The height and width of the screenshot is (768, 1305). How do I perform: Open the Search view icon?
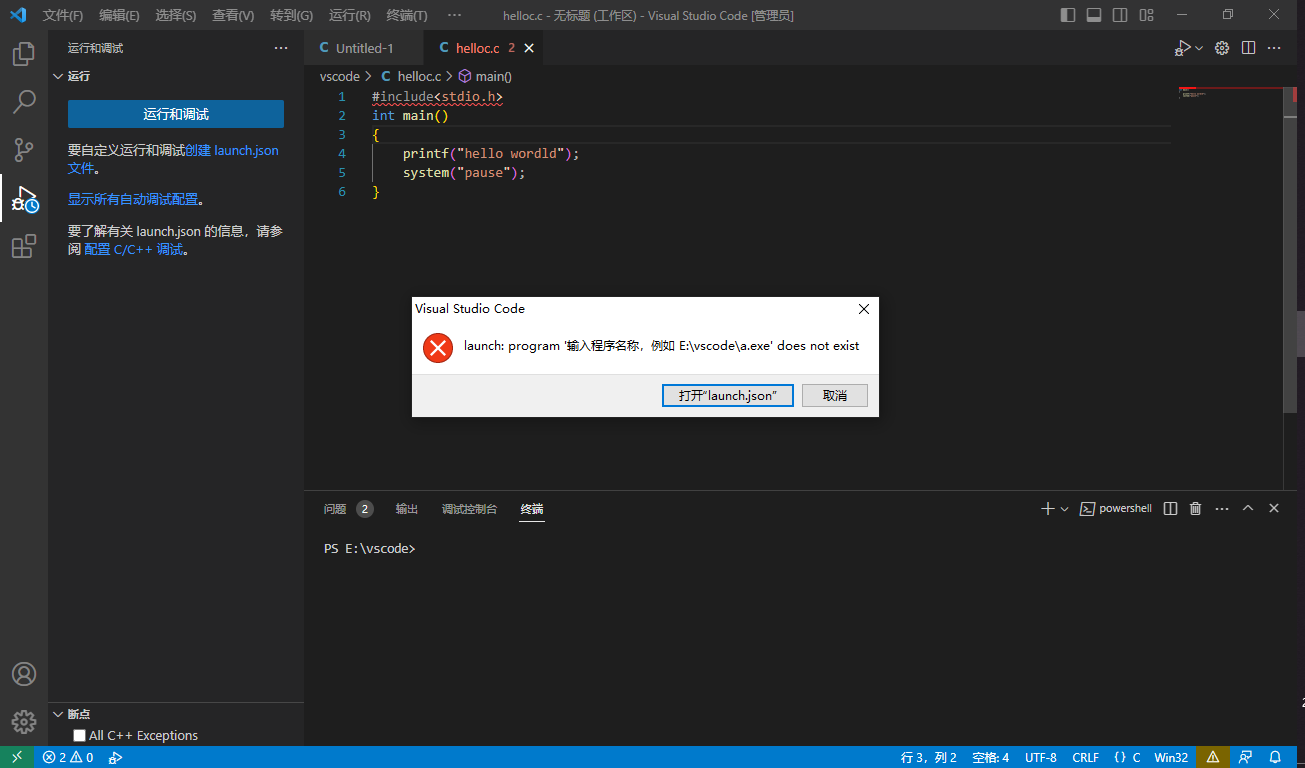24,101
